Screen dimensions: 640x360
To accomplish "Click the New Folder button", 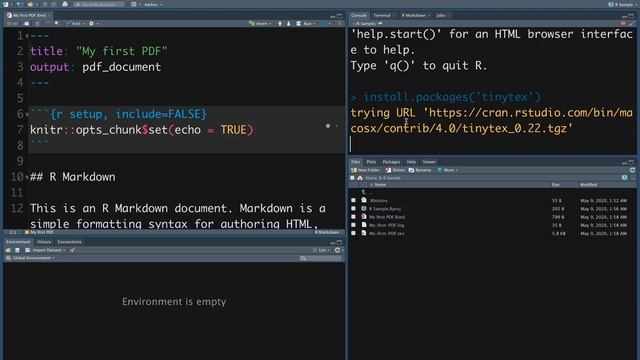I will pyautogui.click(x=365, y=170).
